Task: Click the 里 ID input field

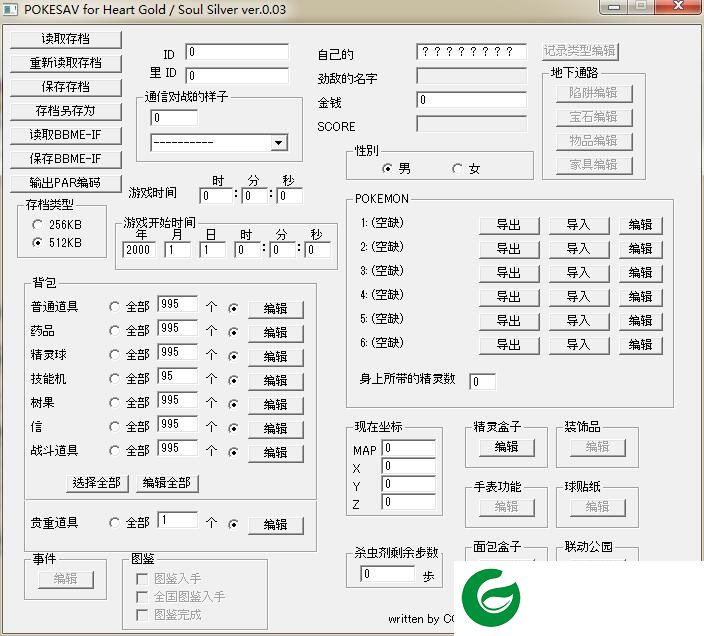Action: point(237,75)
